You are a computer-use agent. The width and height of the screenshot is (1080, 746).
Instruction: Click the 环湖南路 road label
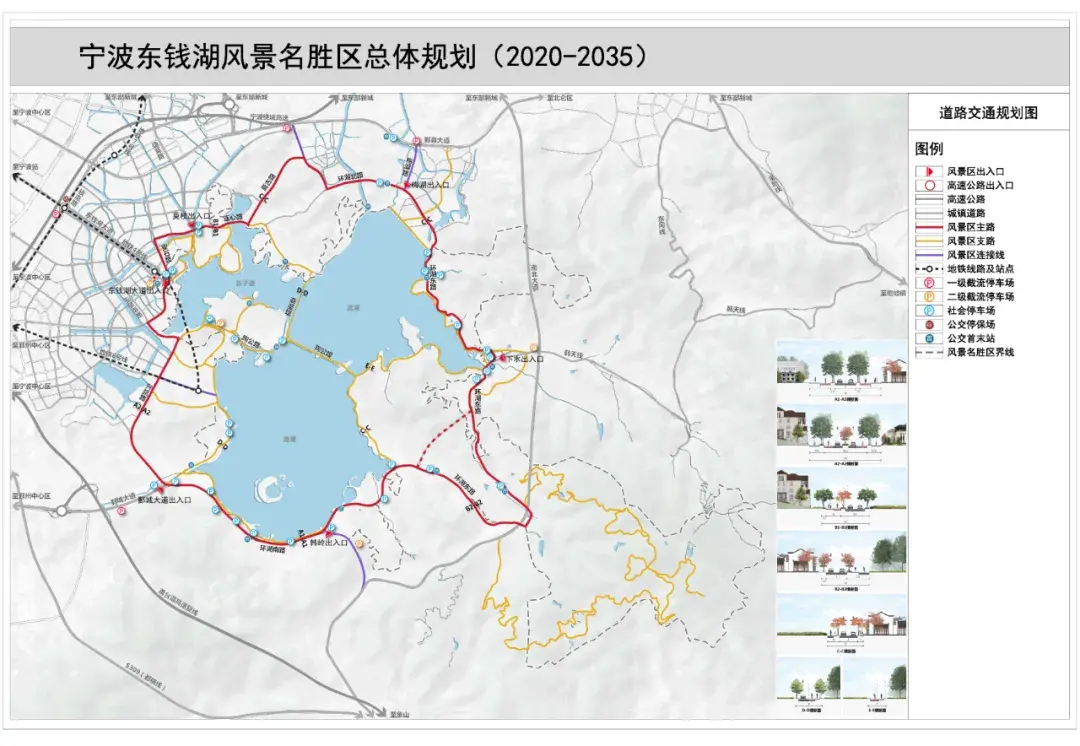tap(272, 549)
